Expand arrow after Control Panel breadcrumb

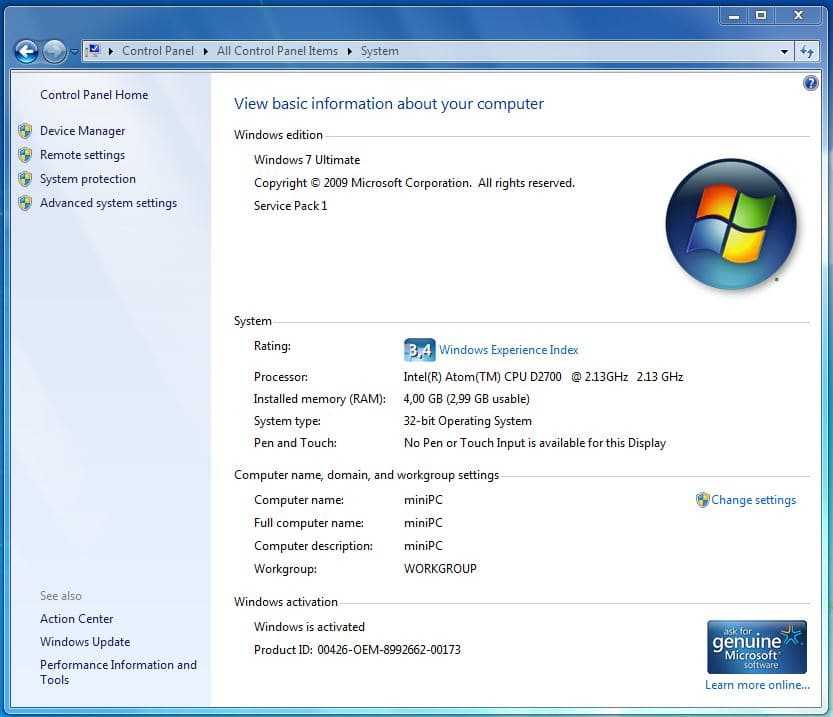click(205, 51)
